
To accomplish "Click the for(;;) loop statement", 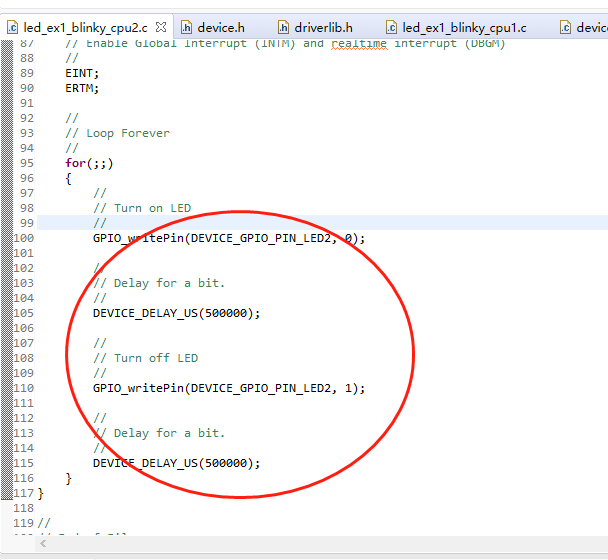I will point(89,163).
